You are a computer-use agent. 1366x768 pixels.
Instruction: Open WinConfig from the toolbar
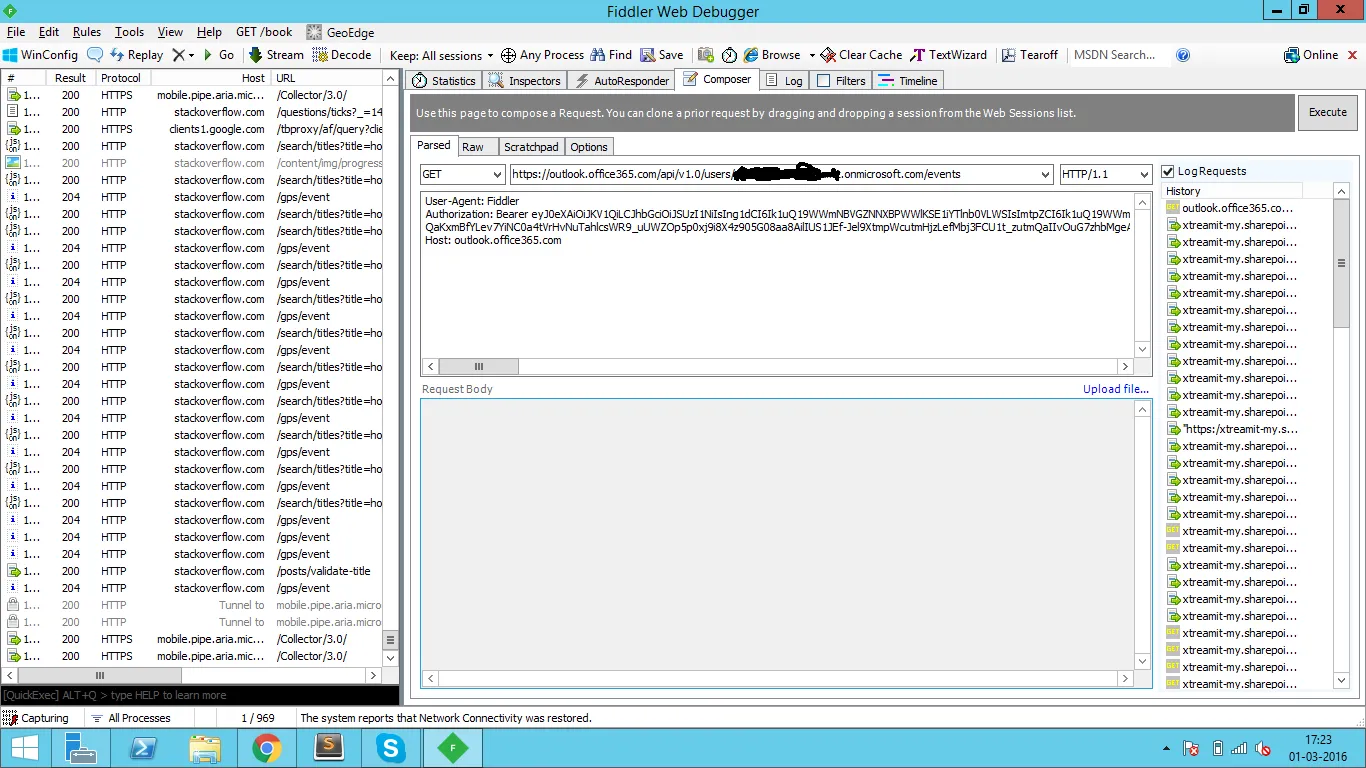click(x=40, y=55)
